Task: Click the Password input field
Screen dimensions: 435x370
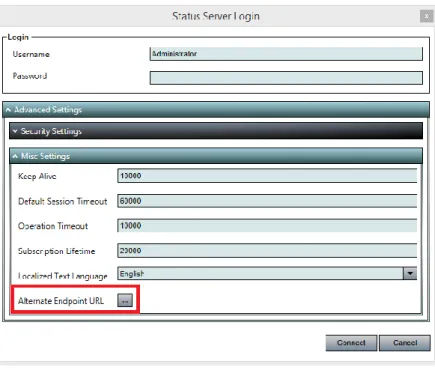Action: [x=286, y=78]
